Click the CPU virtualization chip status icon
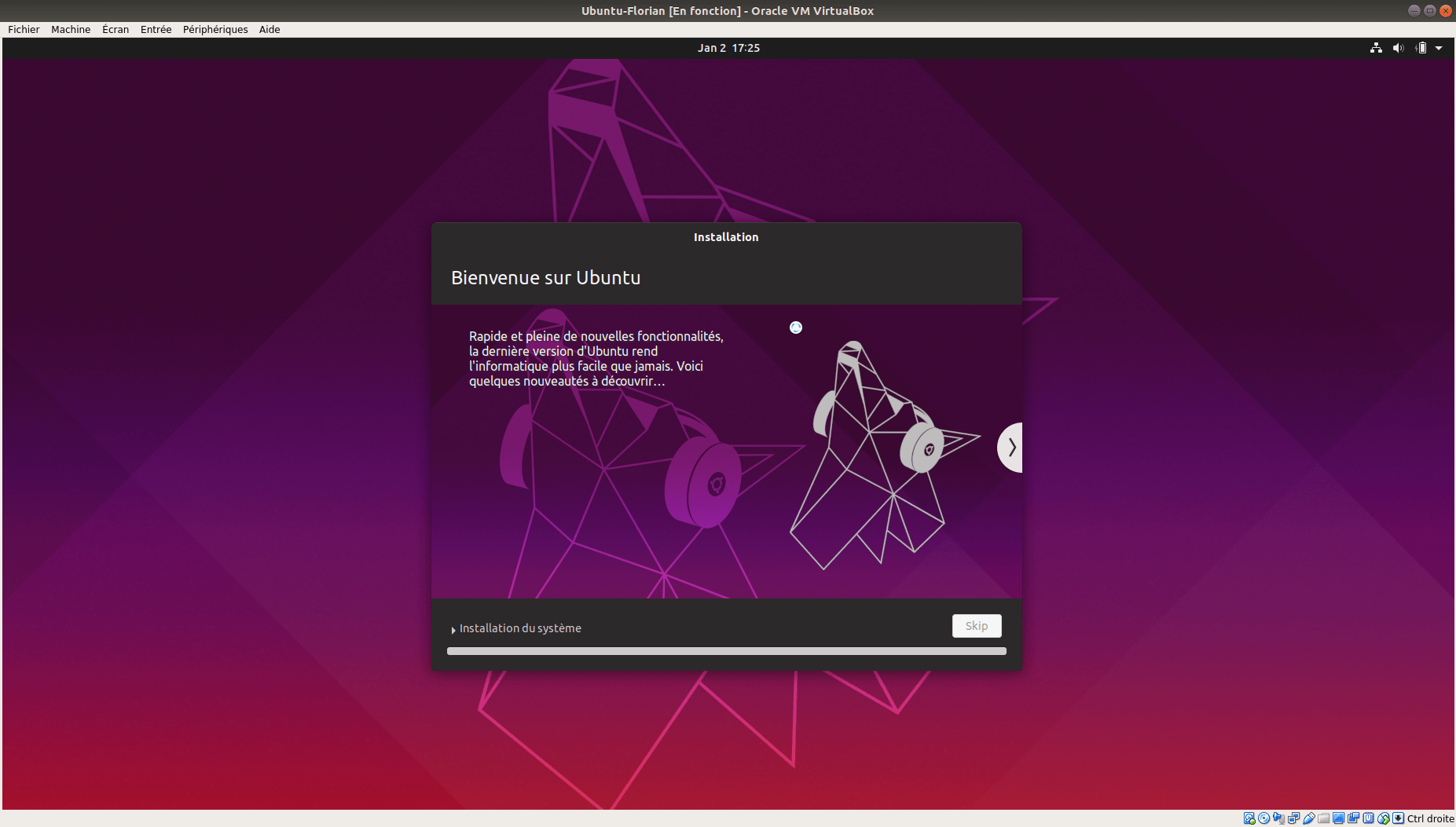 pyautogui.click(x=1369, y=818)
